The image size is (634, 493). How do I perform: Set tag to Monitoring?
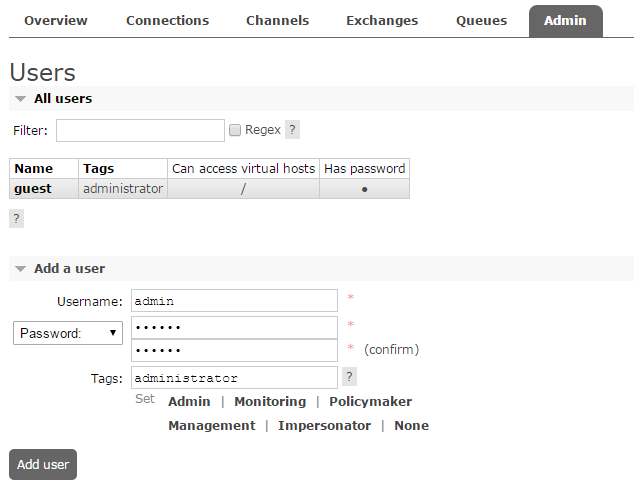[x=270, y=401]
